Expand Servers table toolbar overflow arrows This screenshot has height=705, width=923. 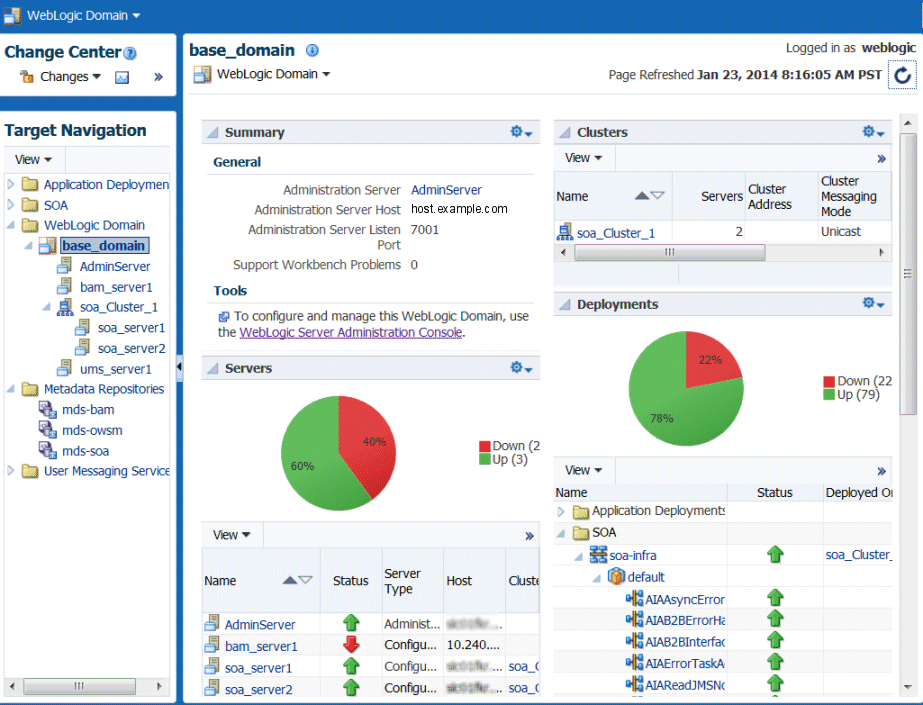(529, 536)
